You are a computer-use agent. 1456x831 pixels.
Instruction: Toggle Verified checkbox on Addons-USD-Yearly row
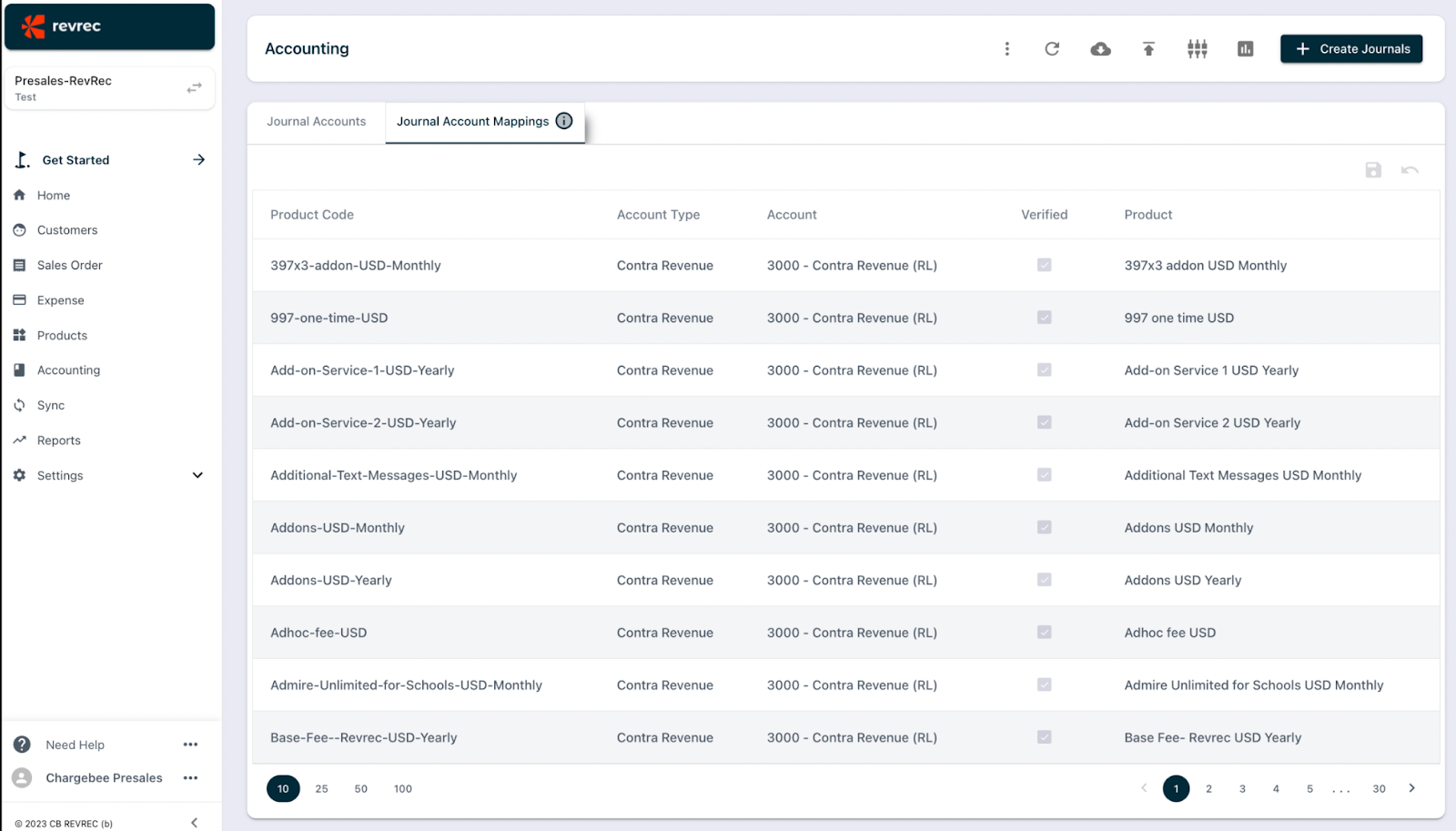[x=1044, y=580]
